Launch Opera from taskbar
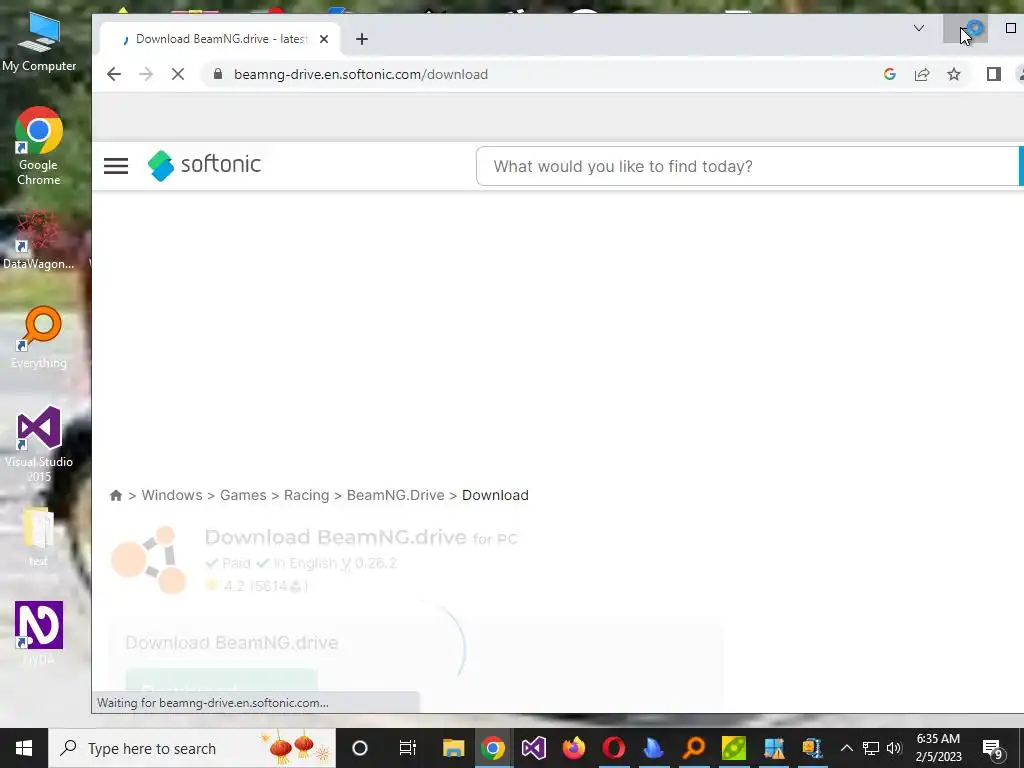Viewport: 1024px width, 768px height. [614, 748]
